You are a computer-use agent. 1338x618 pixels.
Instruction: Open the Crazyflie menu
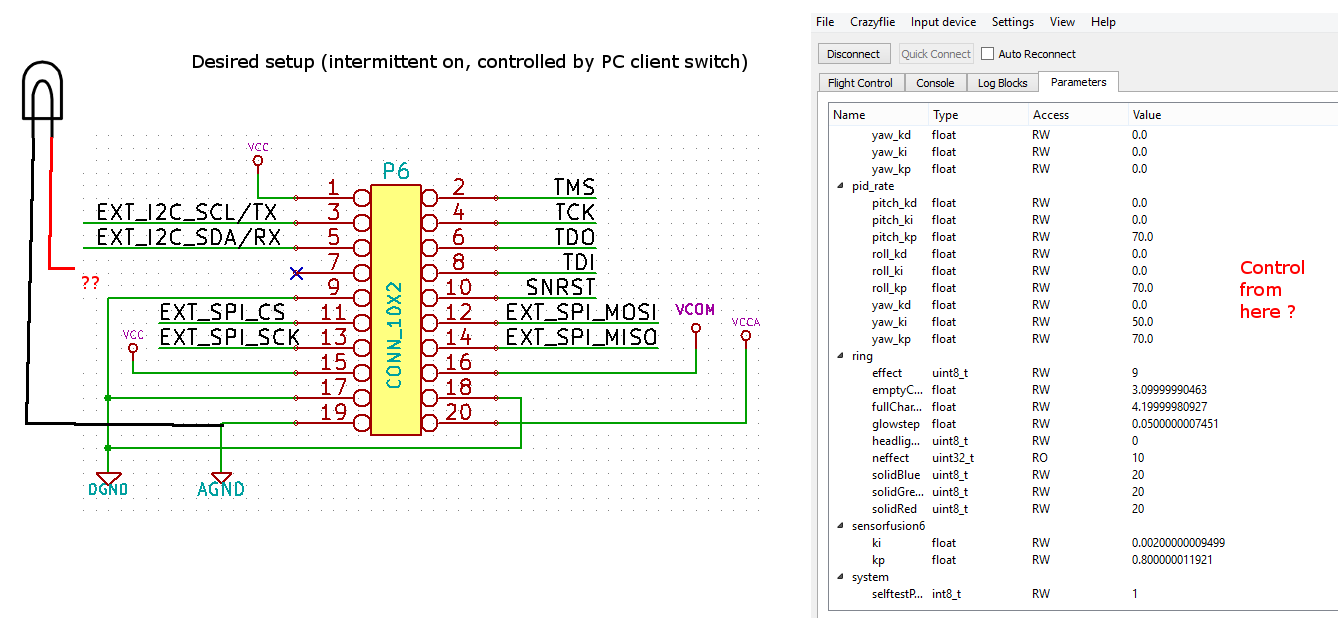[871, 22]
